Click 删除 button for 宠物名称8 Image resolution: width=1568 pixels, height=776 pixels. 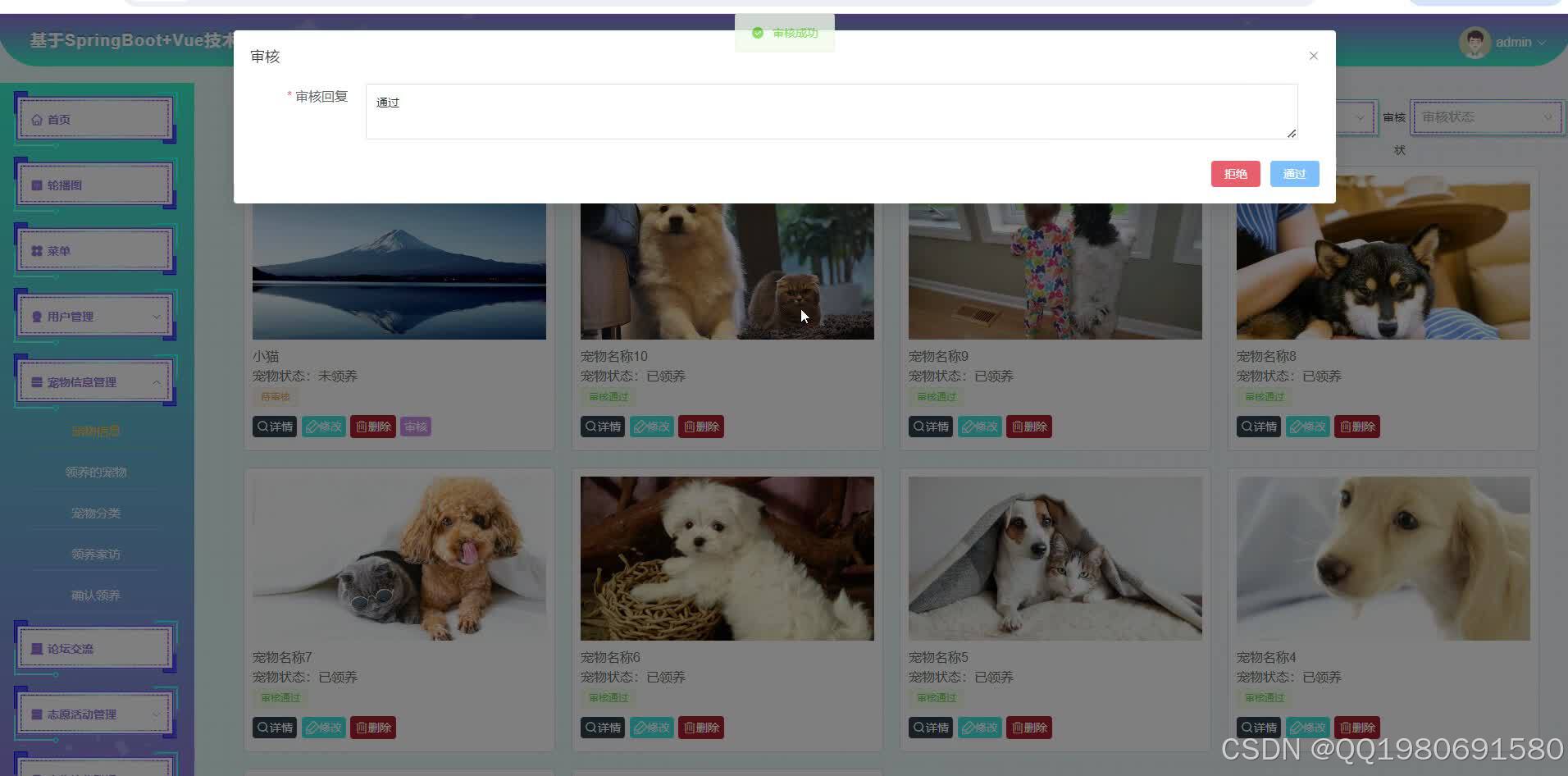click(1357, 427)
